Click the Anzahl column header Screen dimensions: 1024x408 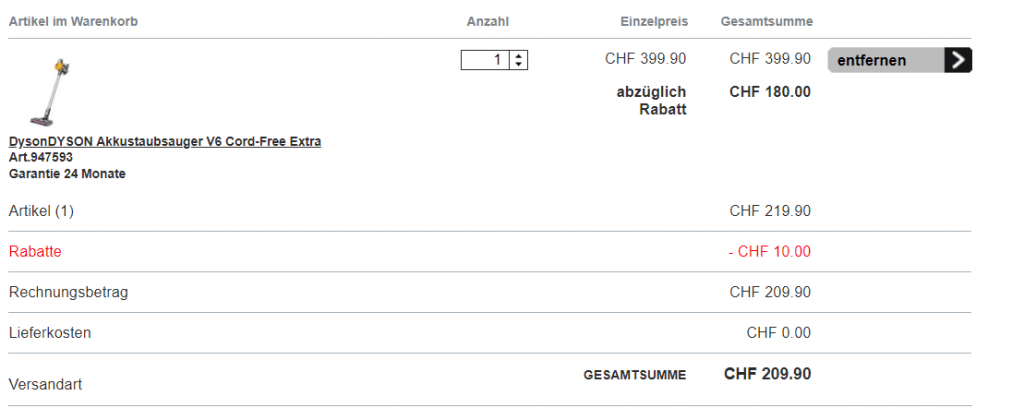pyautogui.click(x=488, y=21)
